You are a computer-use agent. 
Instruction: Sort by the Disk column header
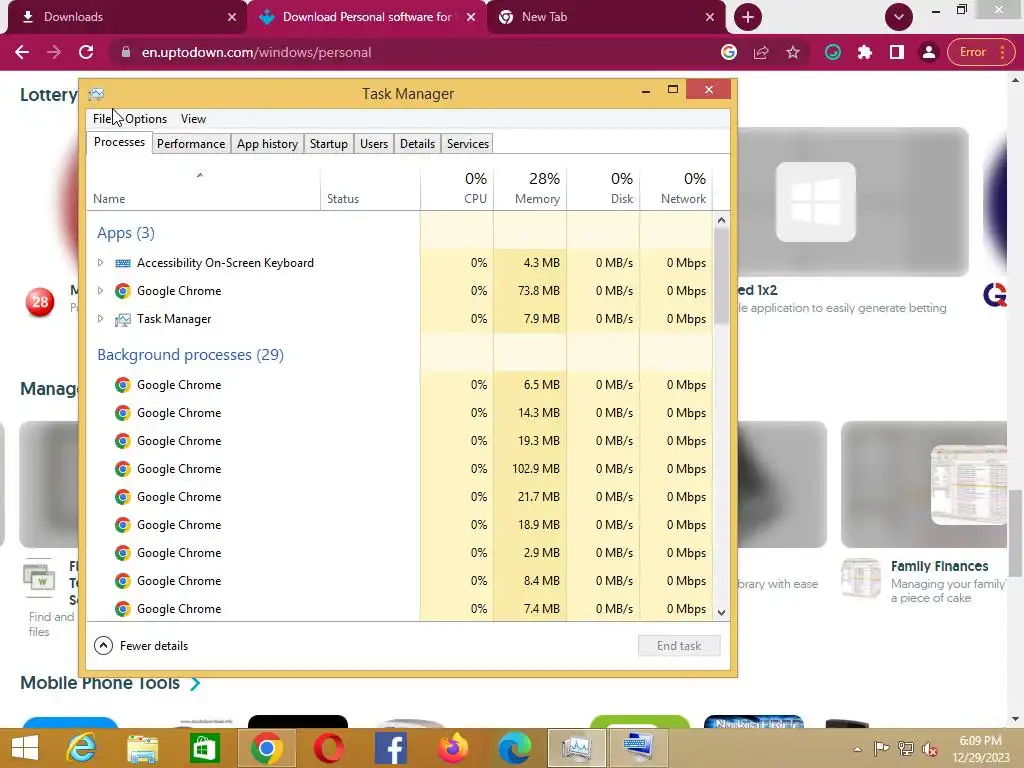point(603,189)
